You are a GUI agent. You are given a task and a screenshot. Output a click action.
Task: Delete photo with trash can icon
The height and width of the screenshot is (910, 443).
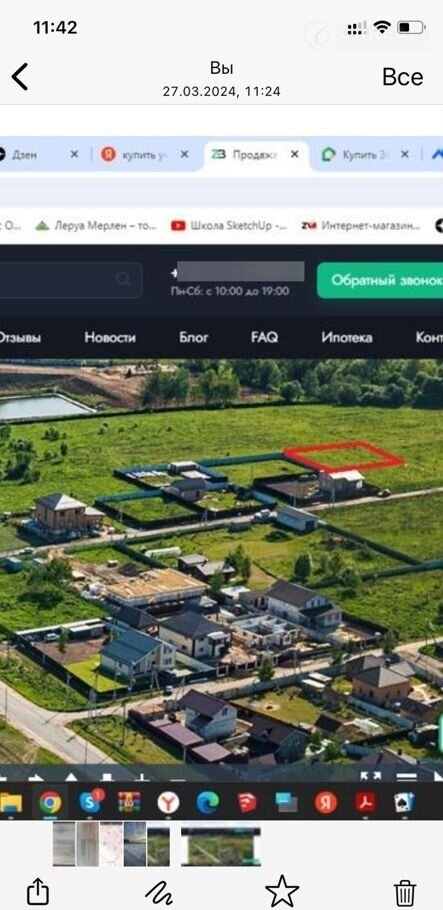pyautogui.click(x=405, y=891)
